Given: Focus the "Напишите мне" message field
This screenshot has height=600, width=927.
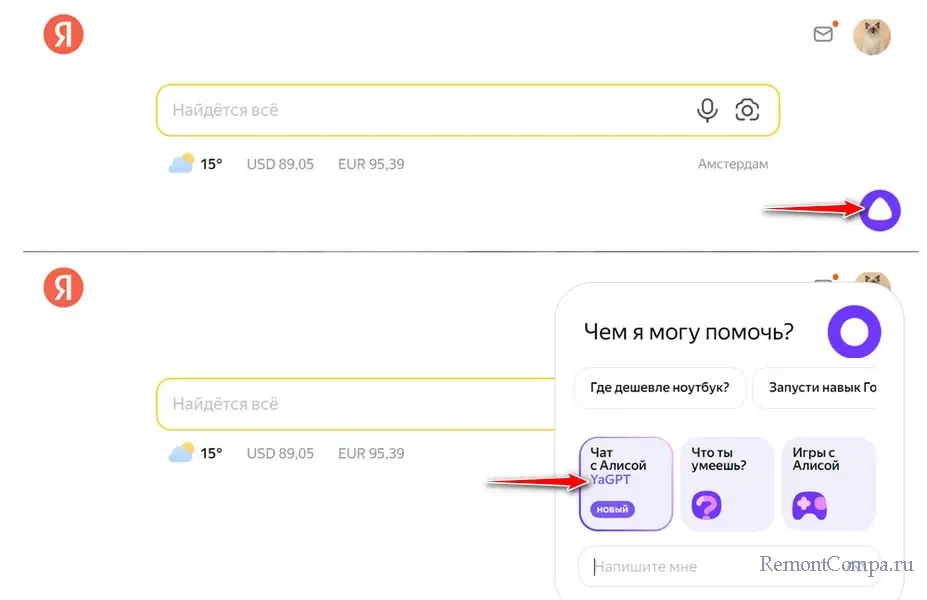Looking at the screenshot, I should (x=700, y=567).
